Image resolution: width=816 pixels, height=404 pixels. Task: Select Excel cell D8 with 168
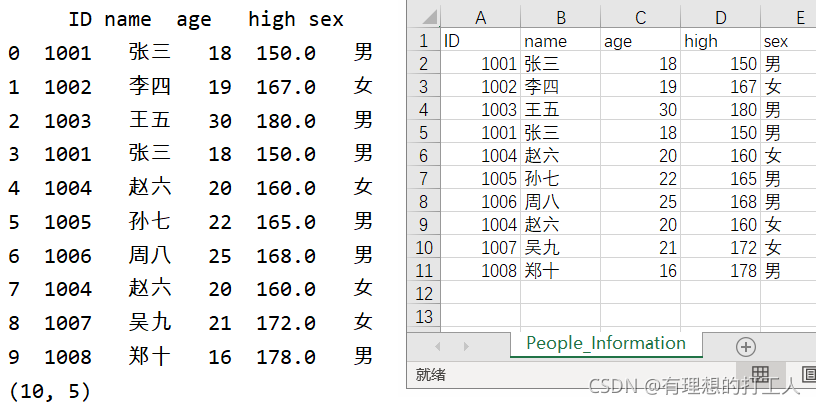point(721,201)
